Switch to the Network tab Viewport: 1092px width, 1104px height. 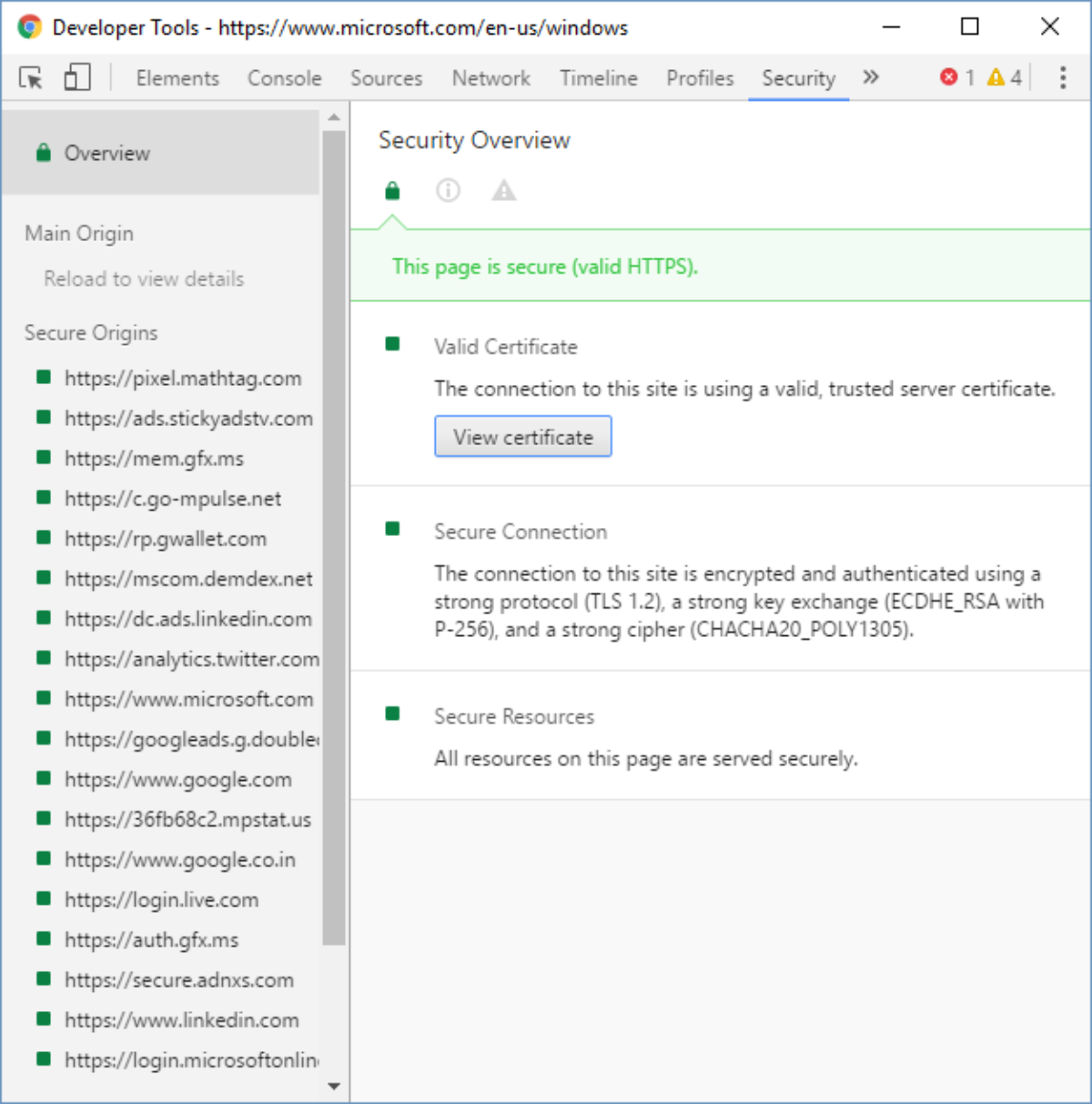tap(490, 78)
